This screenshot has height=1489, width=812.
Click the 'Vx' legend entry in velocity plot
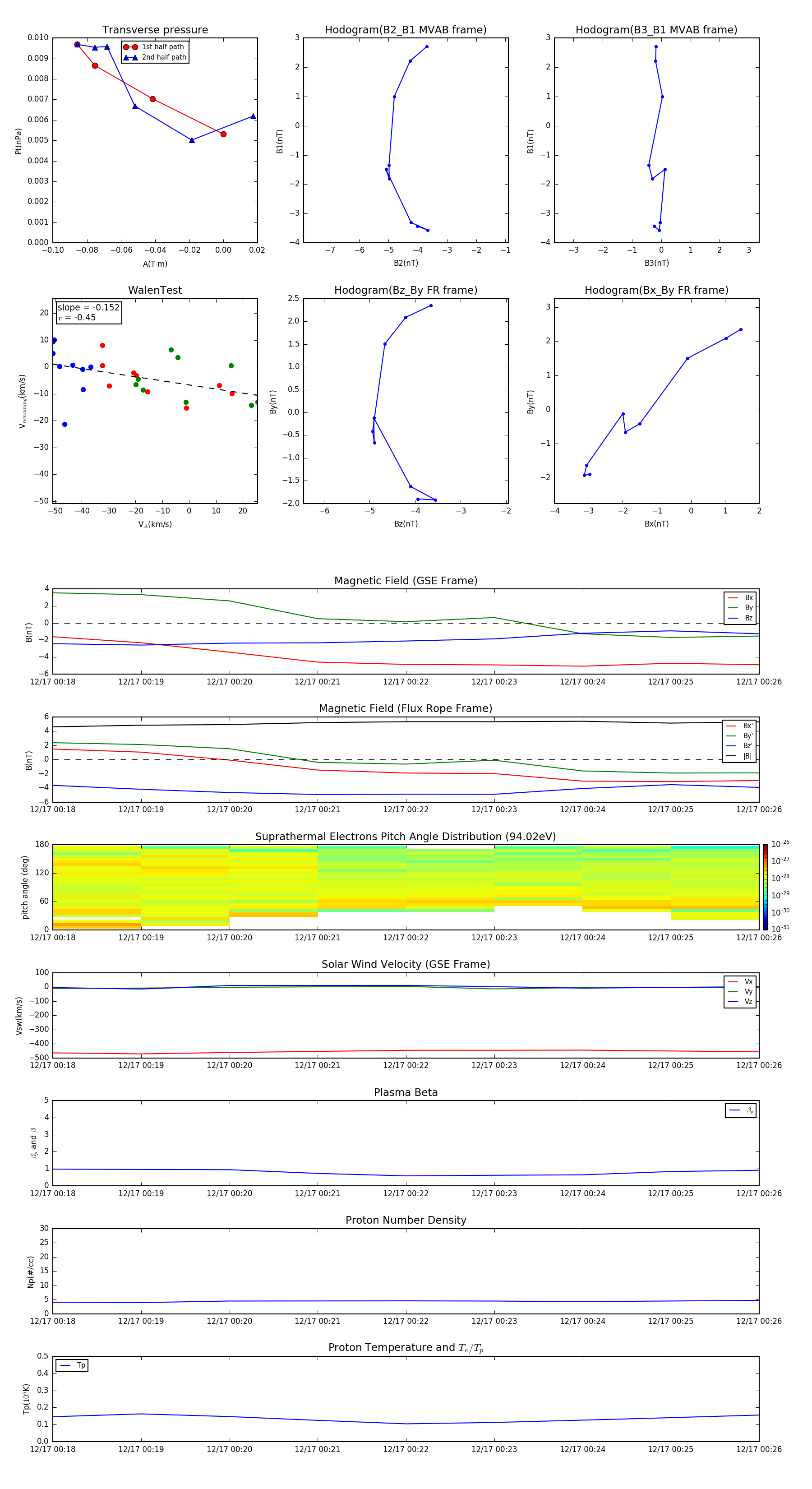pos(740,981)
